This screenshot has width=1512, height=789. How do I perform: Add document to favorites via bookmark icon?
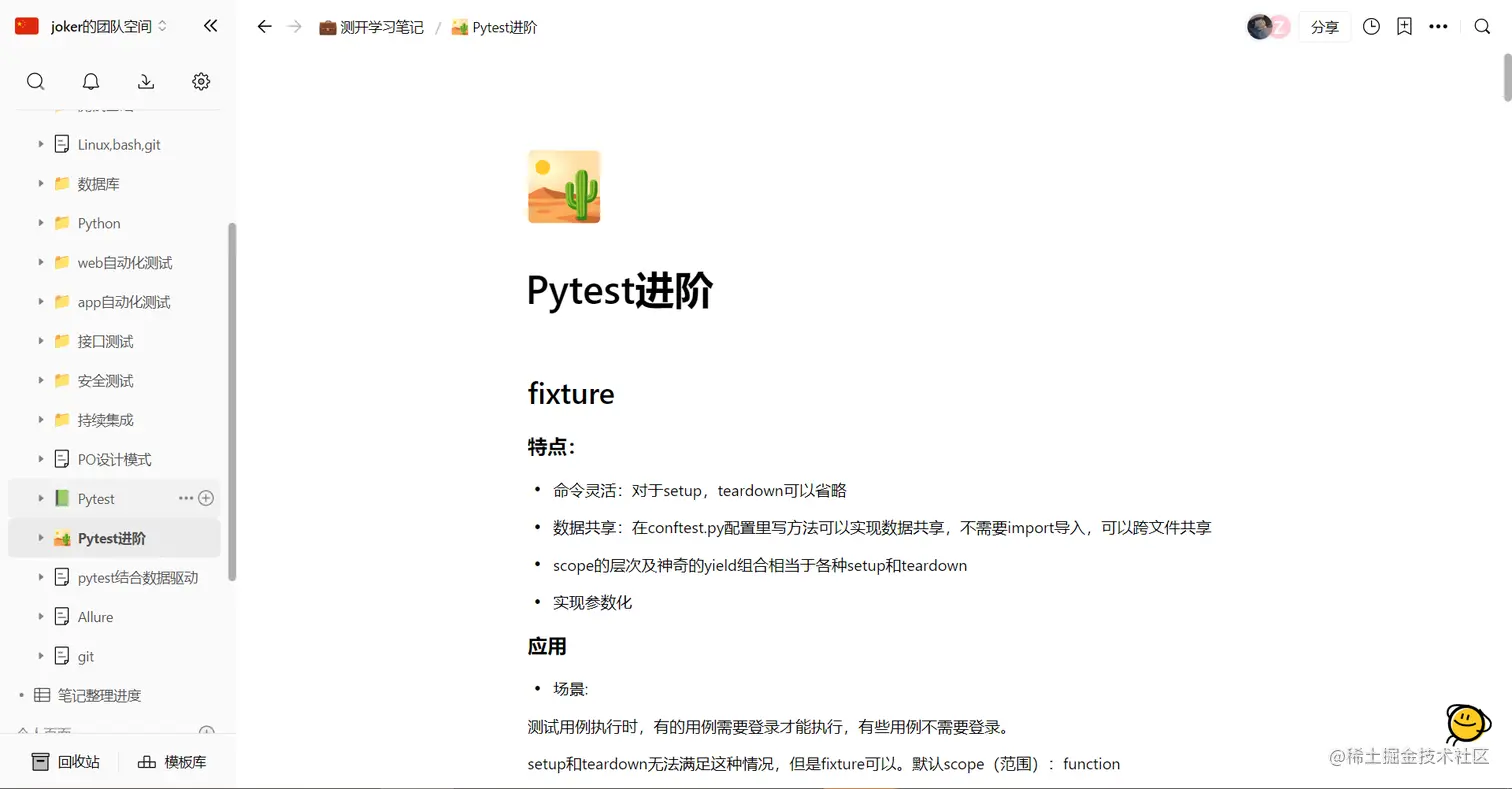pos(1404,27)
